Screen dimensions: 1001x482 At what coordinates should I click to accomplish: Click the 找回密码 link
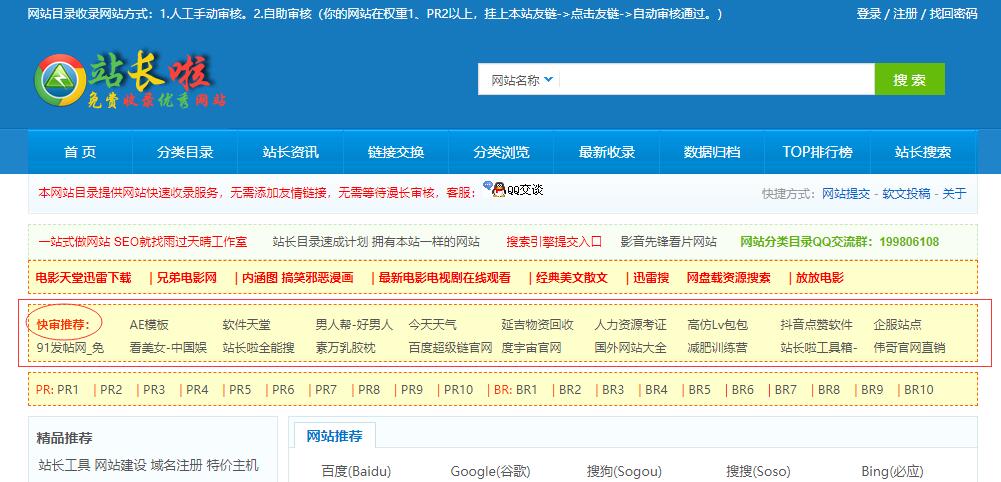(953, 14)
